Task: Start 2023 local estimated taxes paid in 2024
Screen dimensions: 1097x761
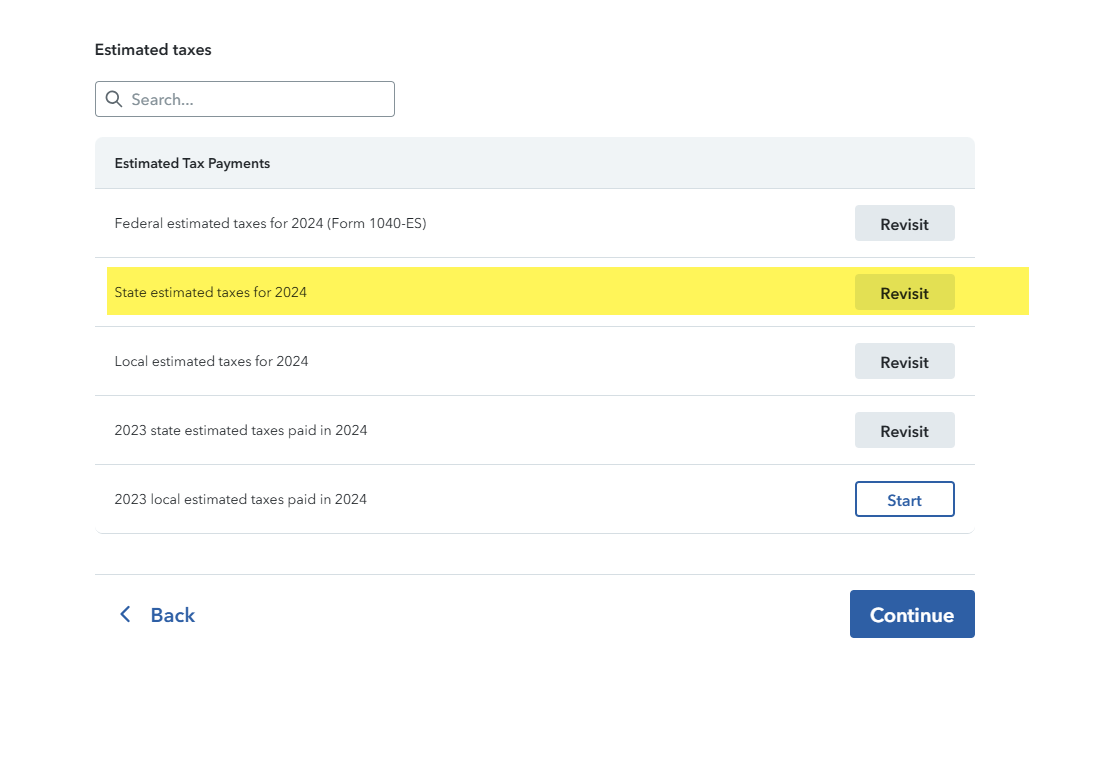Action: [904, 500]
